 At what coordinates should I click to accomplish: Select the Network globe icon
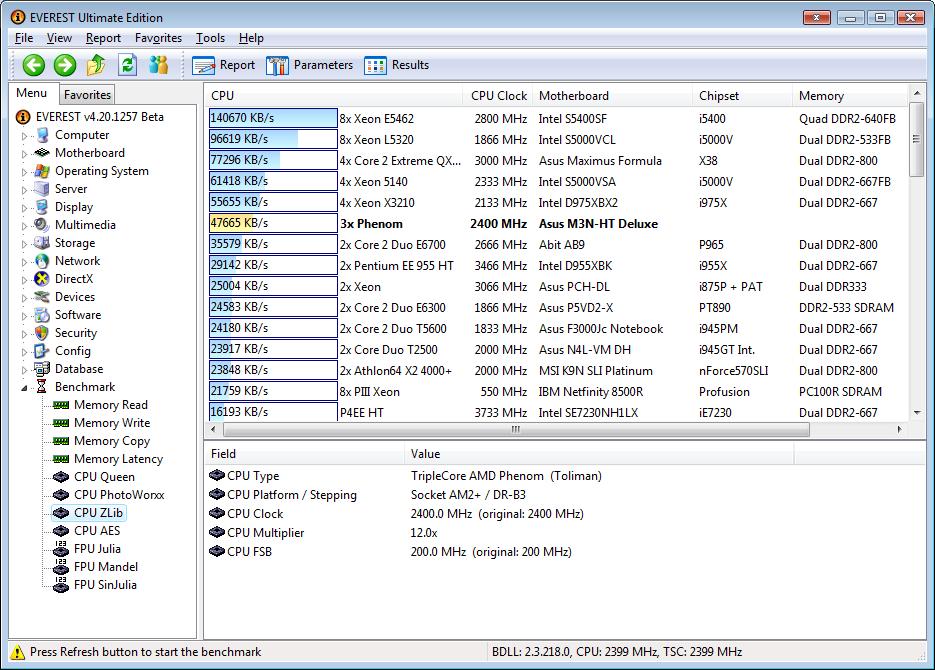(42, 261)
